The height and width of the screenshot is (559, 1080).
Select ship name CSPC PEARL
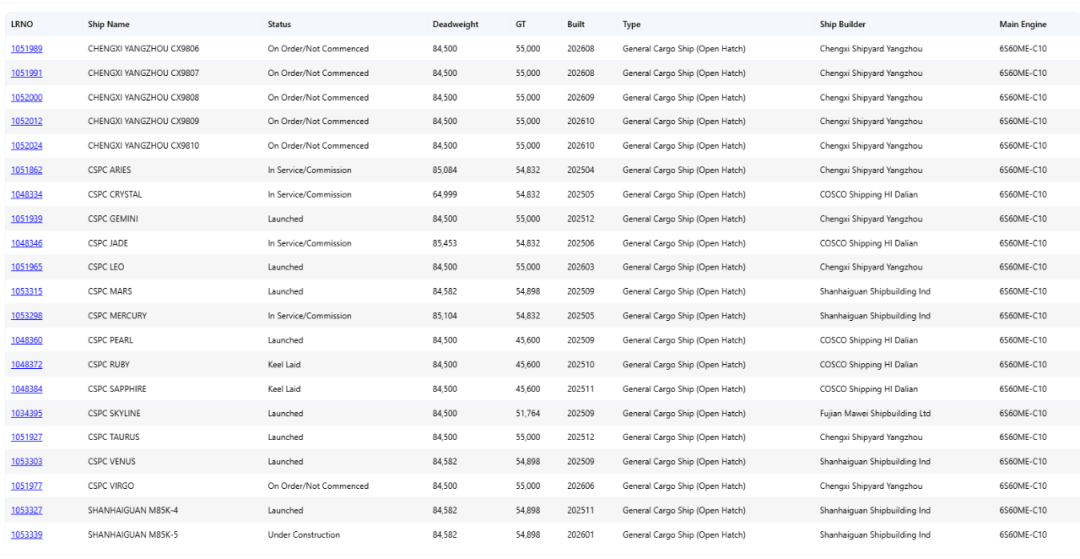(111, 340)
